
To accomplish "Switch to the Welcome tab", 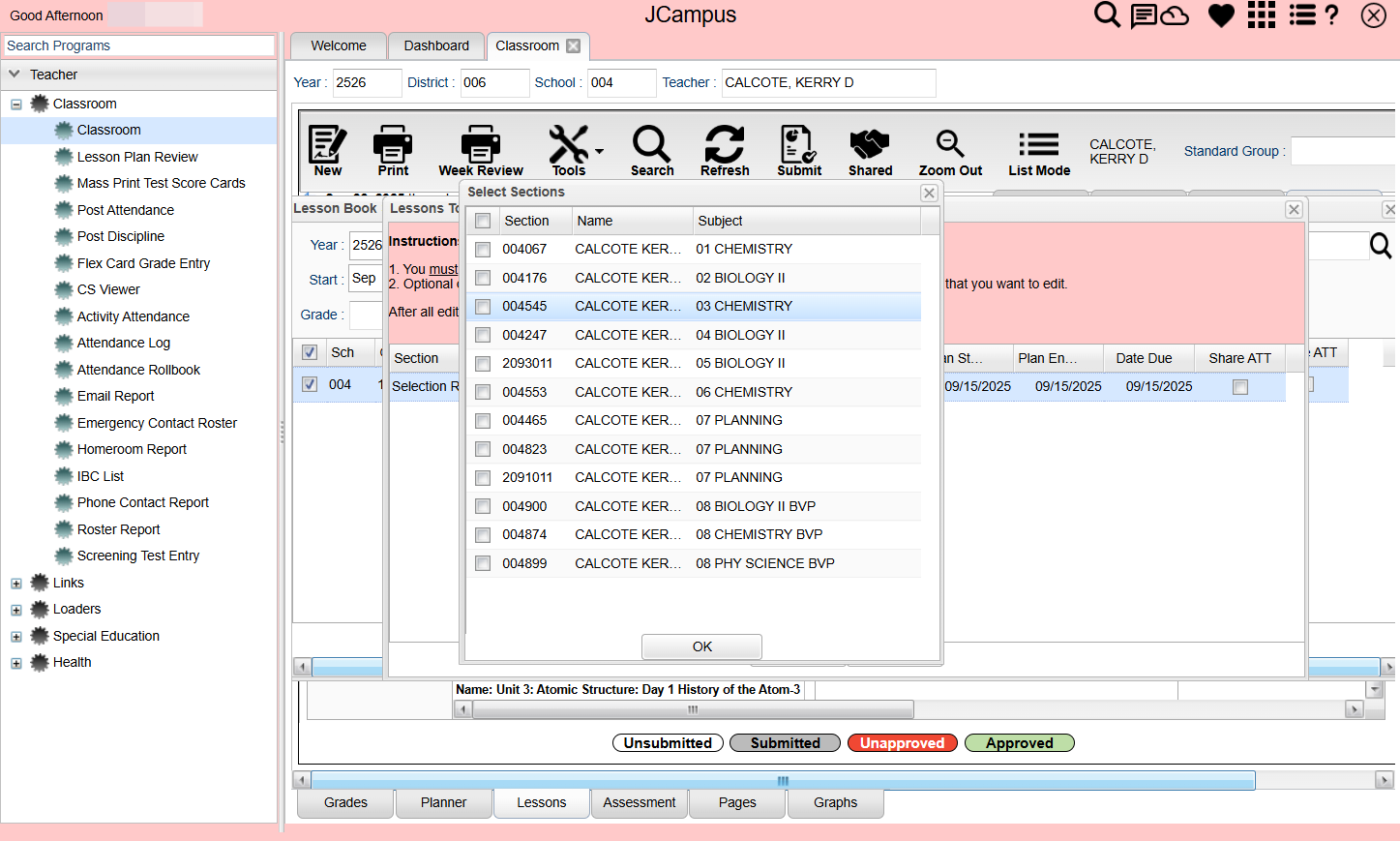I will click(x=339, y=45).
